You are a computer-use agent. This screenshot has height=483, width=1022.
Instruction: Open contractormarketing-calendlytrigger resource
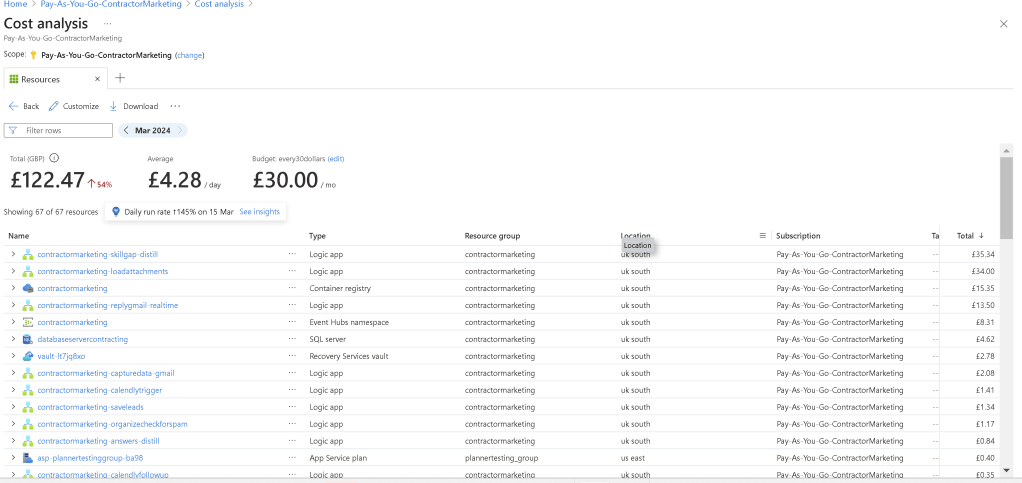100,390
